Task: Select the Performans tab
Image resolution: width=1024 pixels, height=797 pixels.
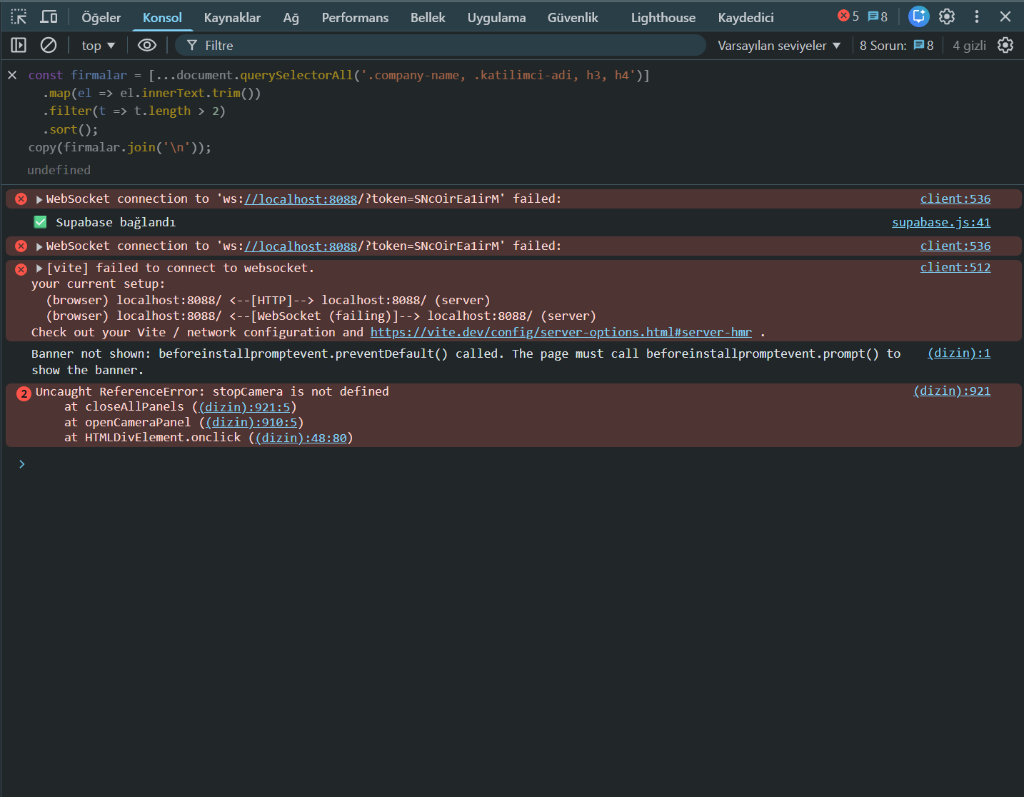Action: [355, 18]
